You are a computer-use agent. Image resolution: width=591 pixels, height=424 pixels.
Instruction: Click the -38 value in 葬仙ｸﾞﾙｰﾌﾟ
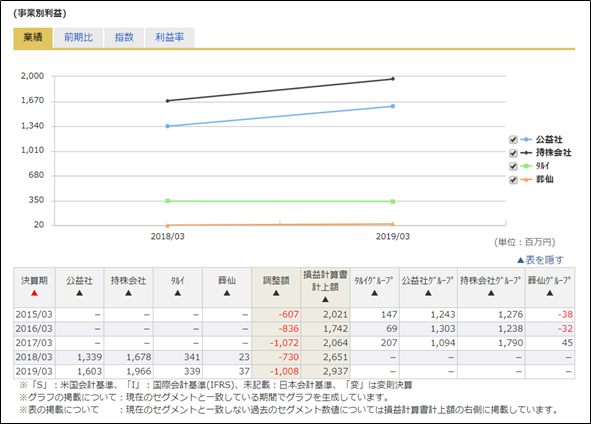[566, 314]
